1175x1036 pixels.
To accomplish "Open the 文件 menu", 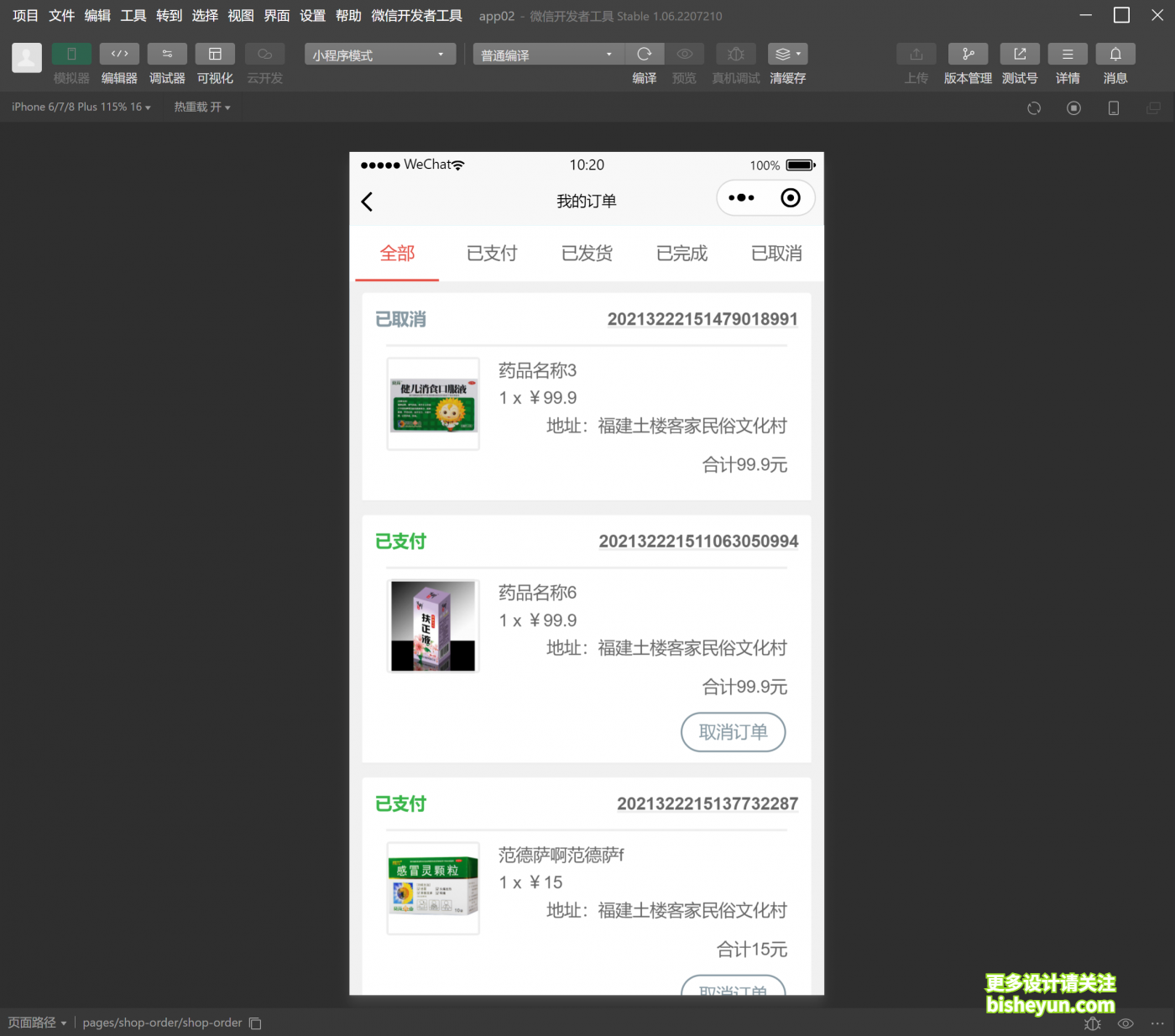I will point(61,16).
